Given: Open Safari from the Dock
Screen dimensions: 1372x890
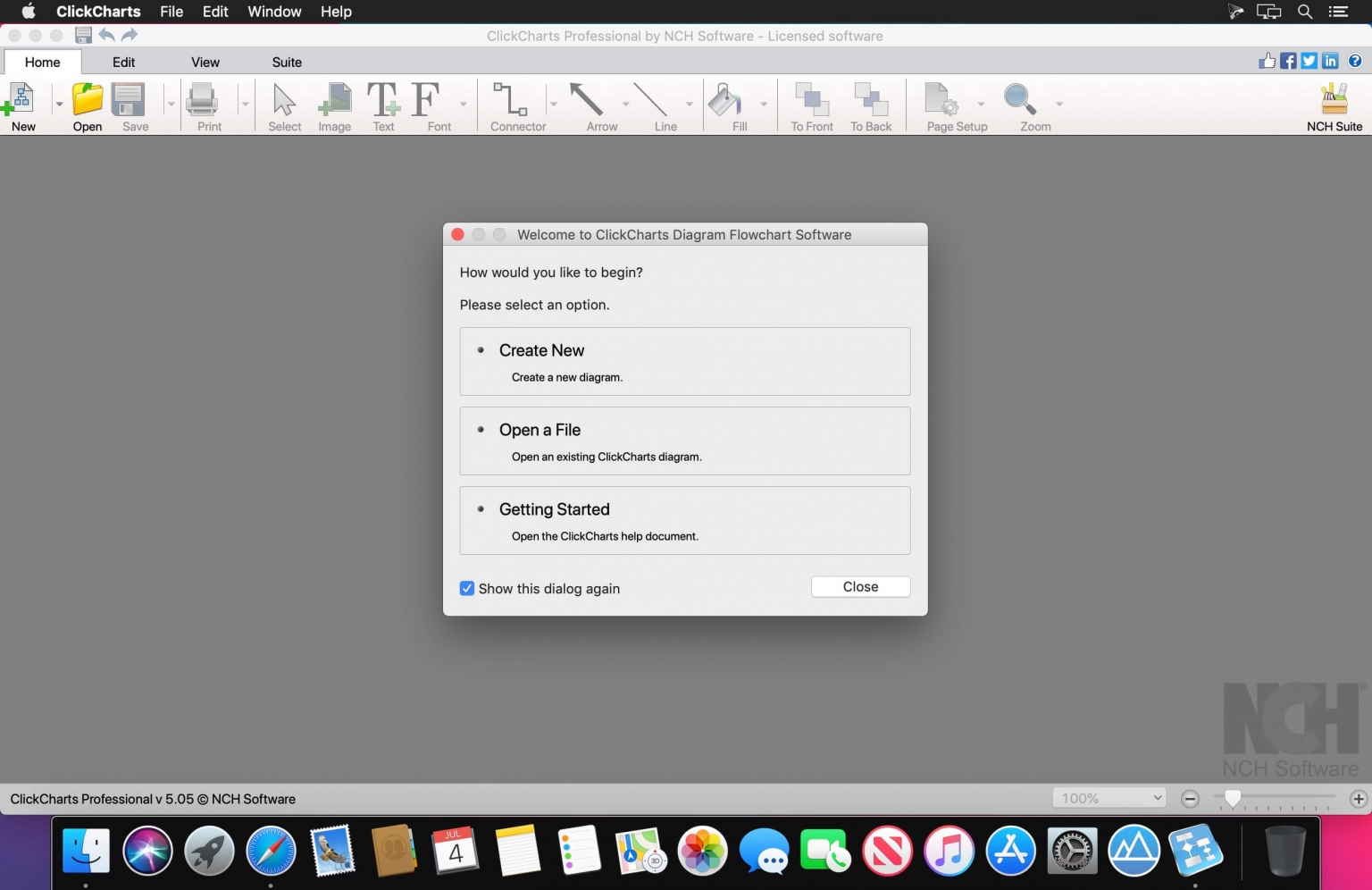Looking at the screenshot, I should (x=271, y=851).
